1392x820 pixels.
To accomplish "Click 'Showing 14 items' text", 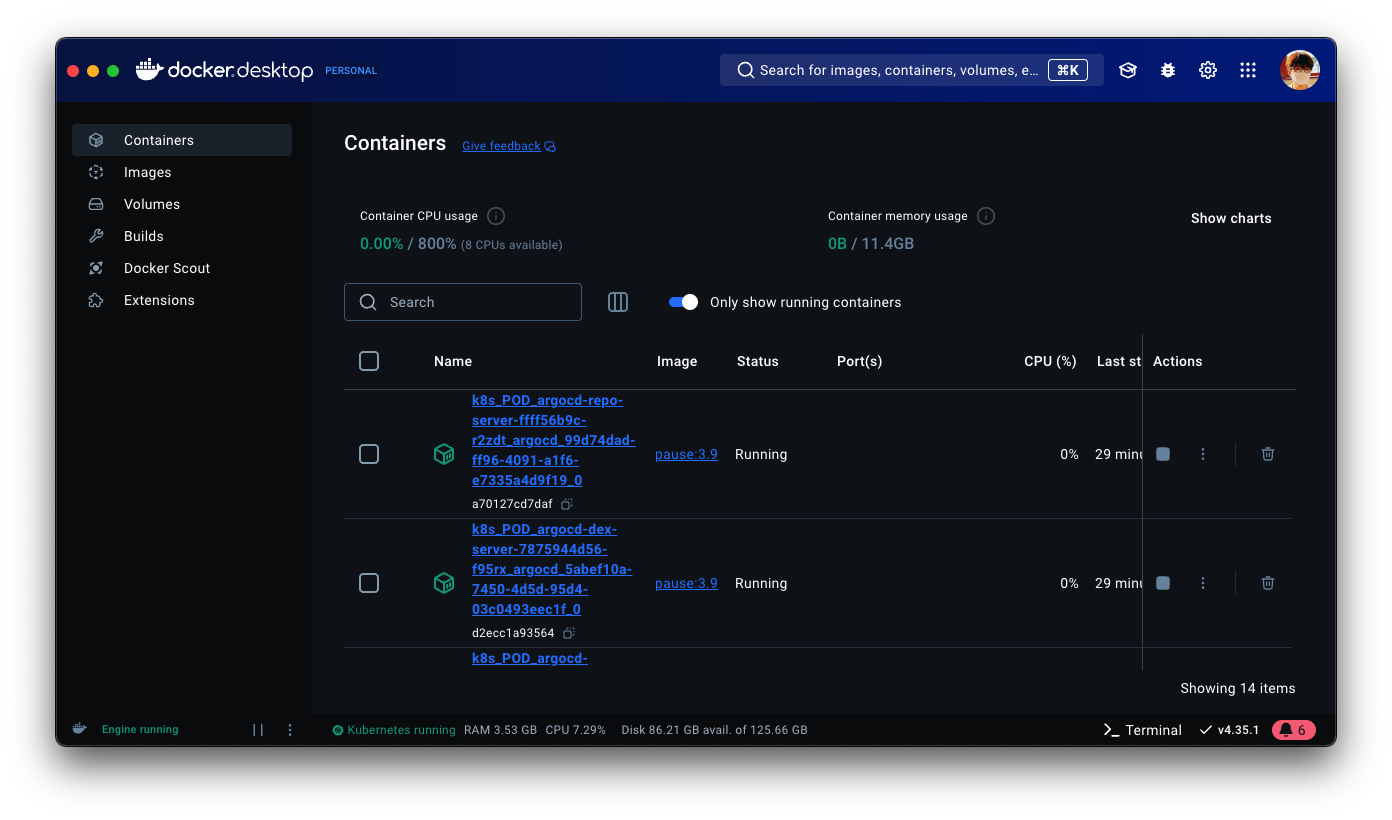I will (1238, 688).
